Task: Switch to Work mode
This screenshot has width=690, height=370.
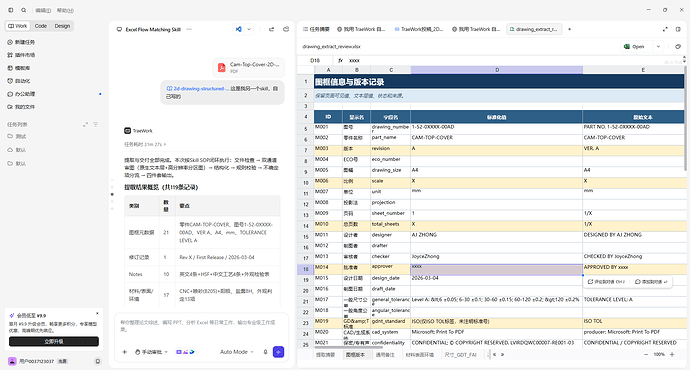Action: (18, 26)
